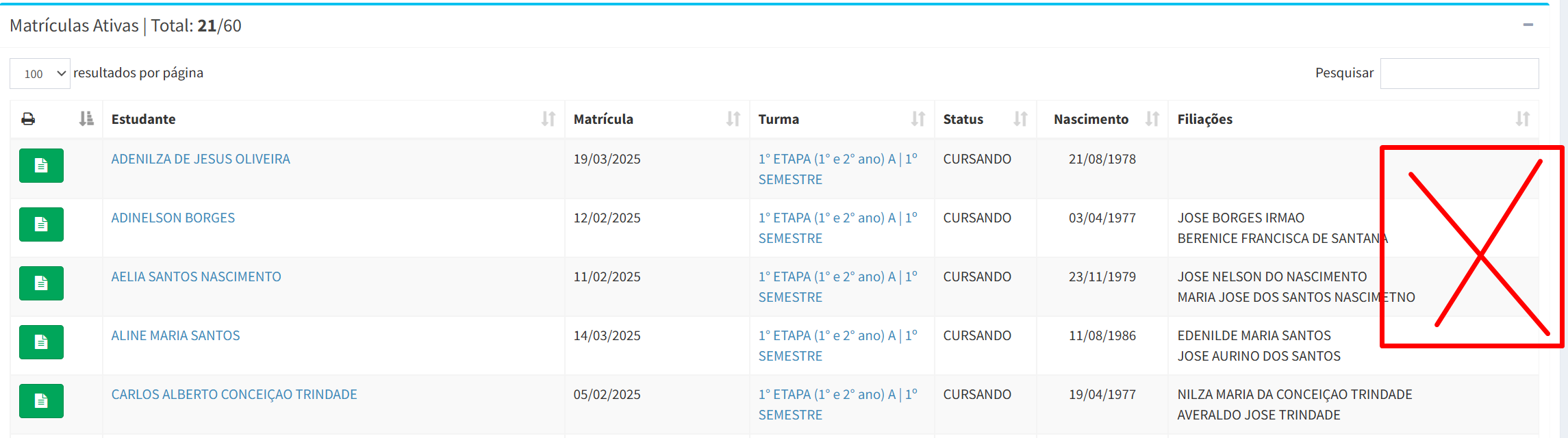Open student ADENILZA DE JESUS OLIVEIRA link
The height and width of the screenshot is (438, 1568).
pyautogui.click(x=201, y=159)
